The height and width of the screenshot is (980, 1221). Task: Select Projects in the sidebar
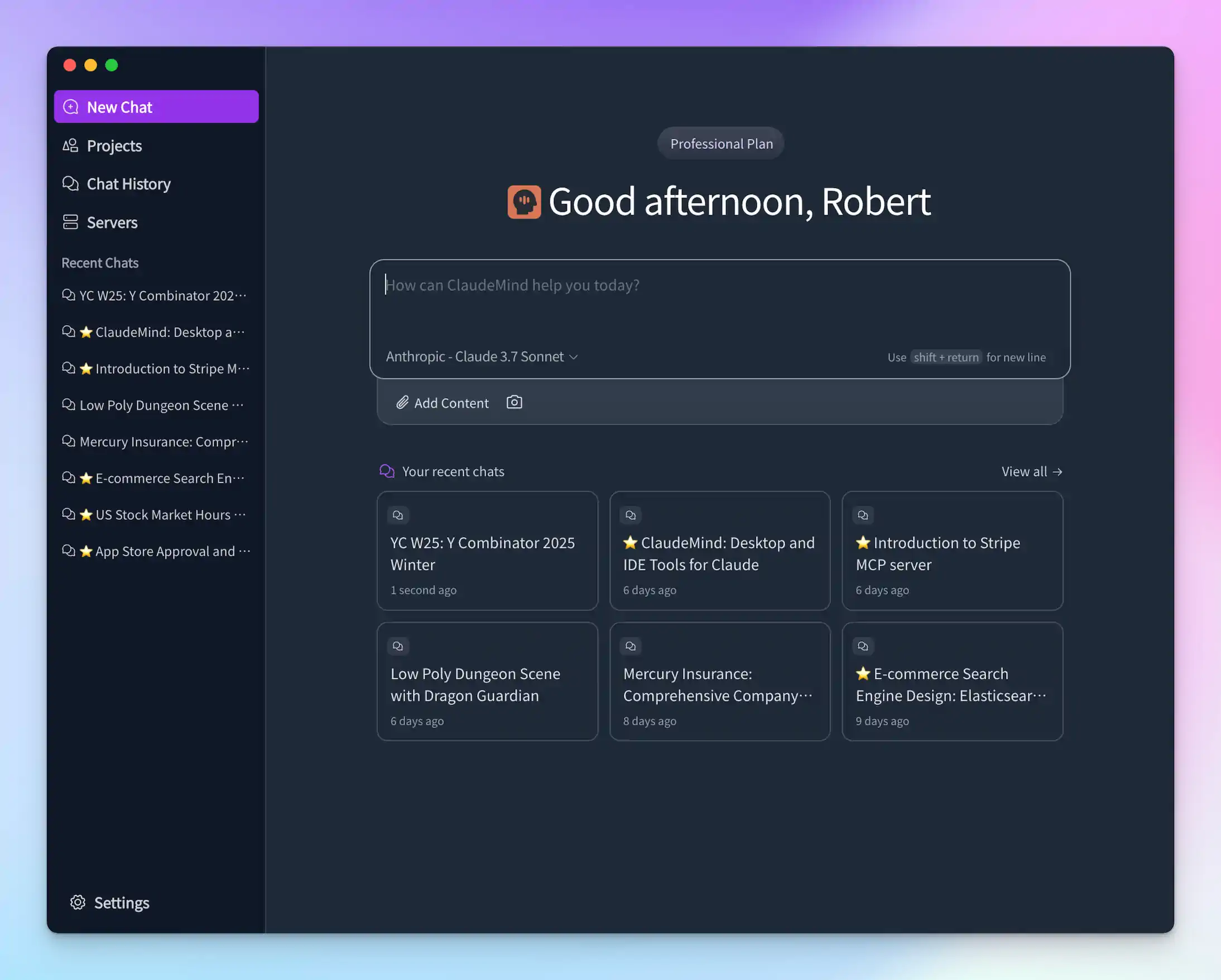[114, 146]
